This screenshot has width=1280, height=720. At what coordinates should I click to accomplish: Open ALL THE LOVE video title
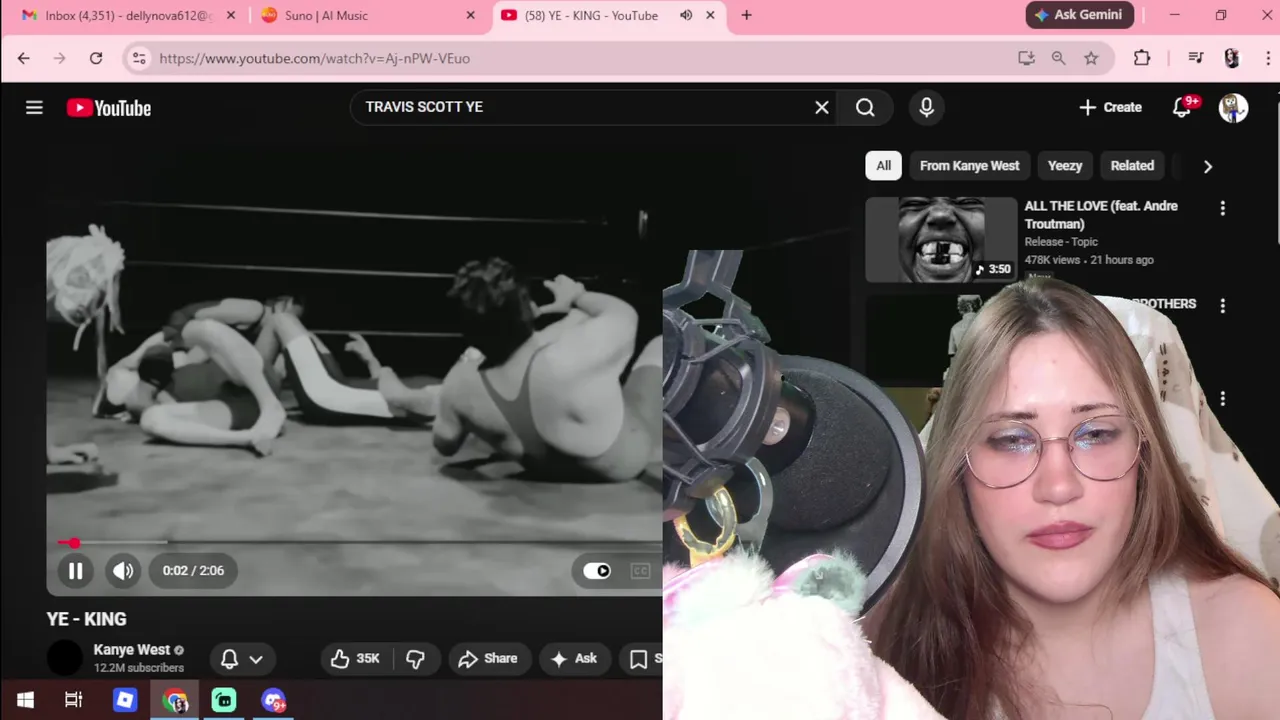click(1101, 215)
